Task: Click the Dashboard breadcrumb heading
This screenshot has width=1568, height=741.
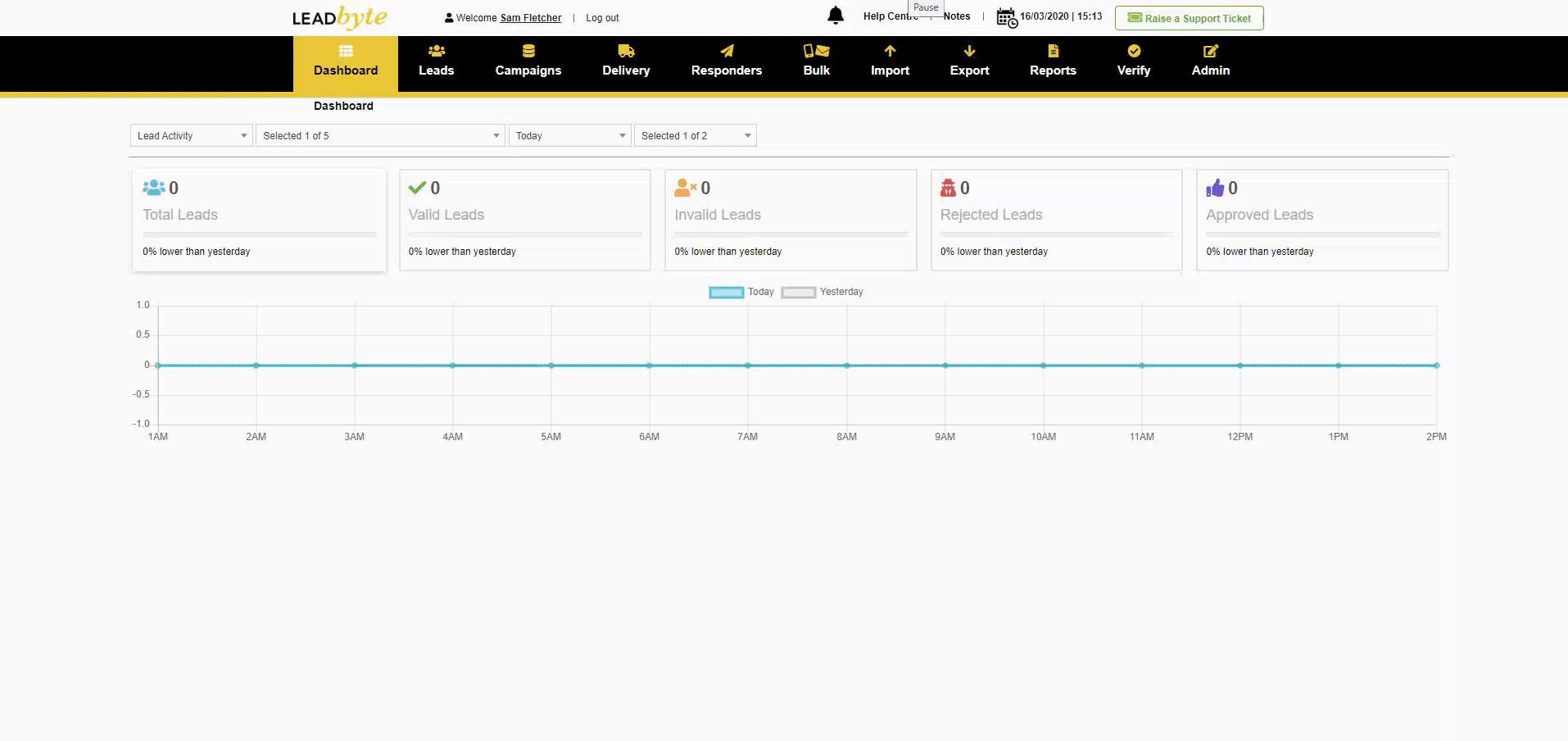Action: pyautogui.click(x=343, y=106)
